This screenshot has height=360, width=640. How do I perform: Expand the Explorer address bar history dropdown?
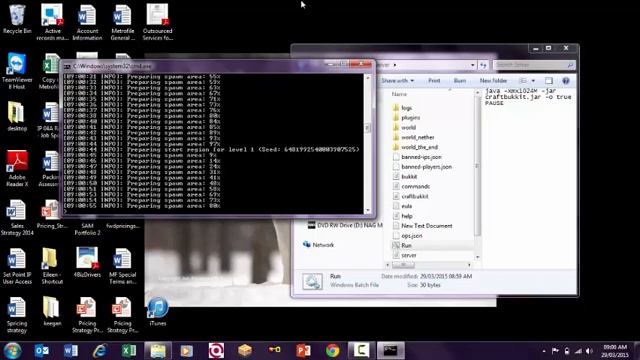click(472, 65)
